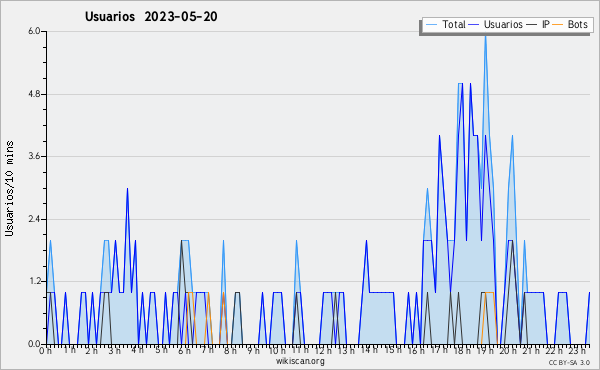This screenshot has width=600, height=370.
Task: Click the orange Bots legend line
Action: tap(559, 25)
